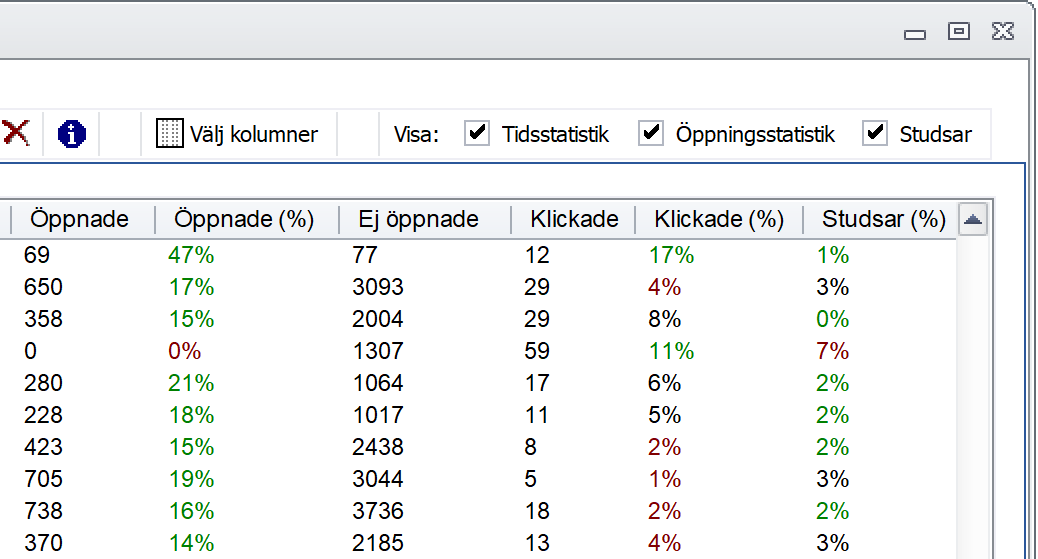This screenshot has width=1038, height=559.
Task: Open the blue info icon
Action: pos(71,134)
